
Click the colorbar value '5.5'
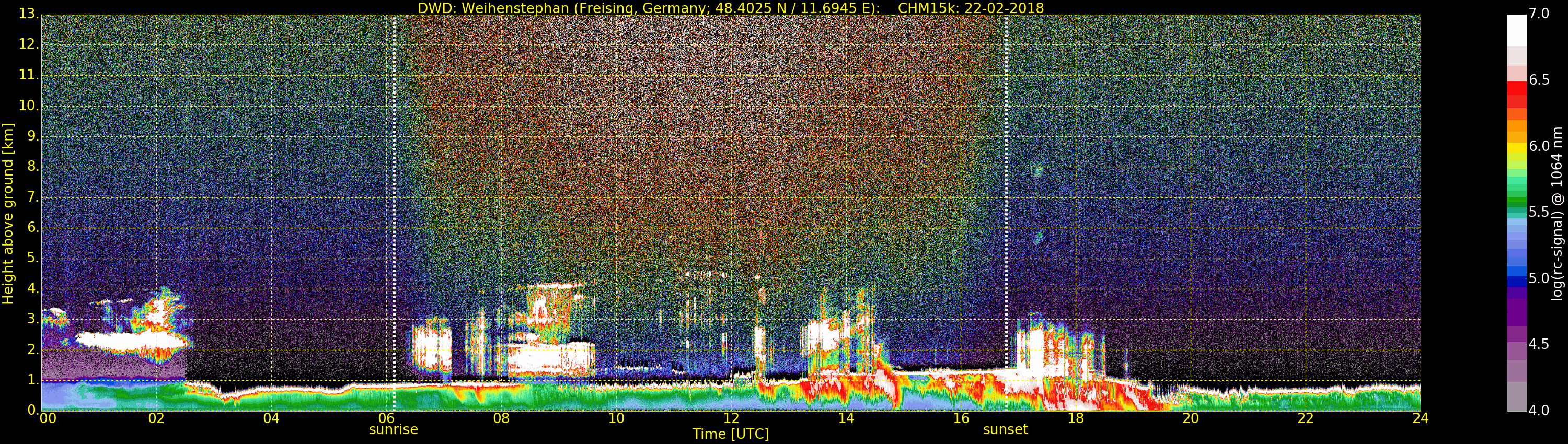click(x=1539, y=212)
